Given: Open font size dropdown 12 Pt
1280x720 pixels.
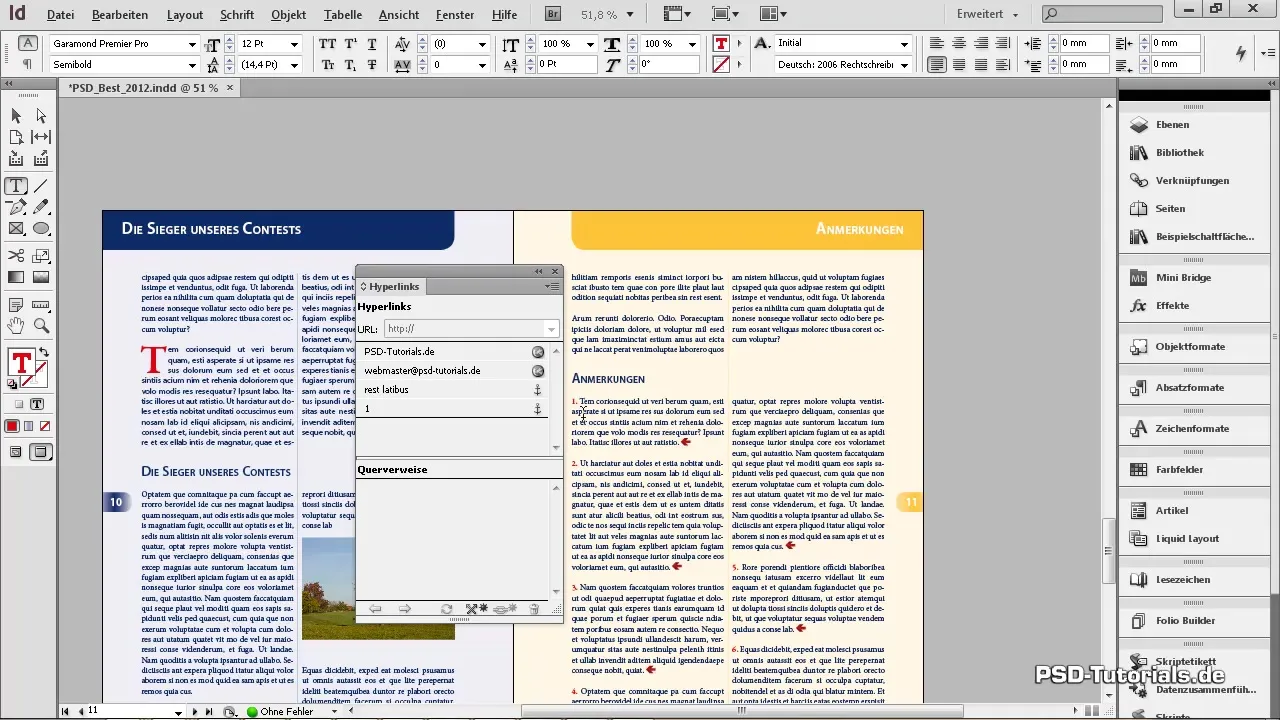Looking at the screenshot, I should coord(294,44).
